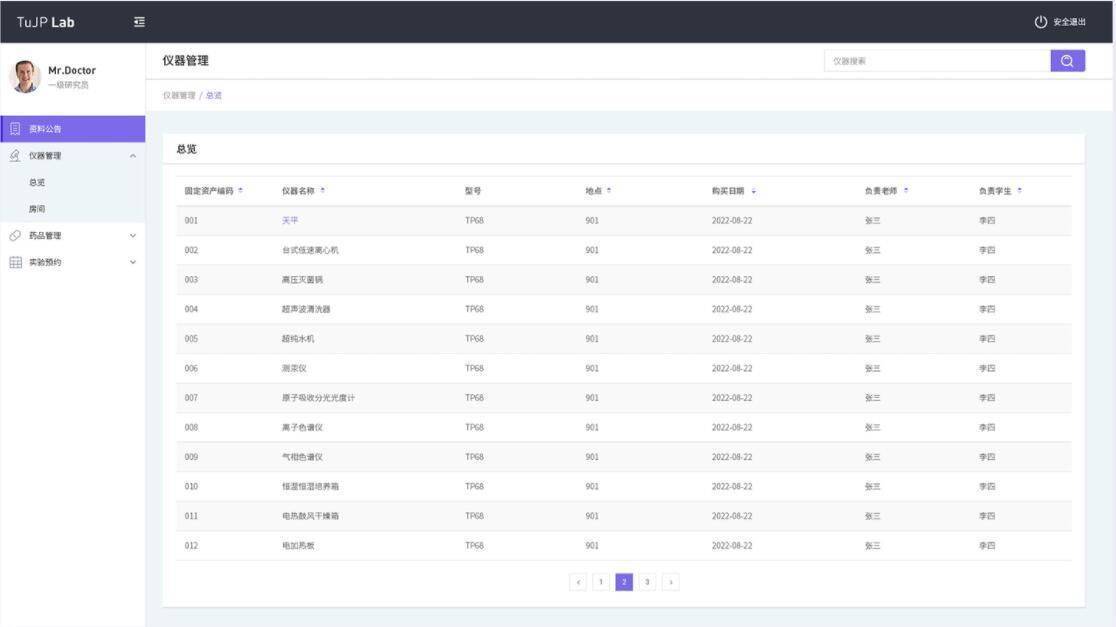Click 901 location cell in row 003

(x=591, y=280)
